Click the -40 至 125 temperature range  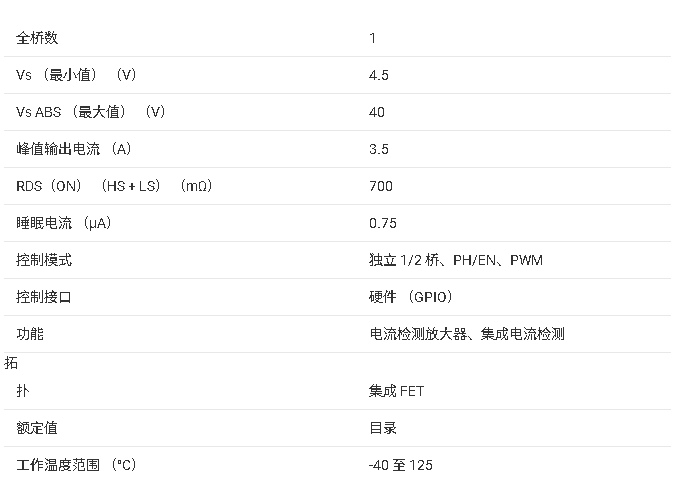401,465
